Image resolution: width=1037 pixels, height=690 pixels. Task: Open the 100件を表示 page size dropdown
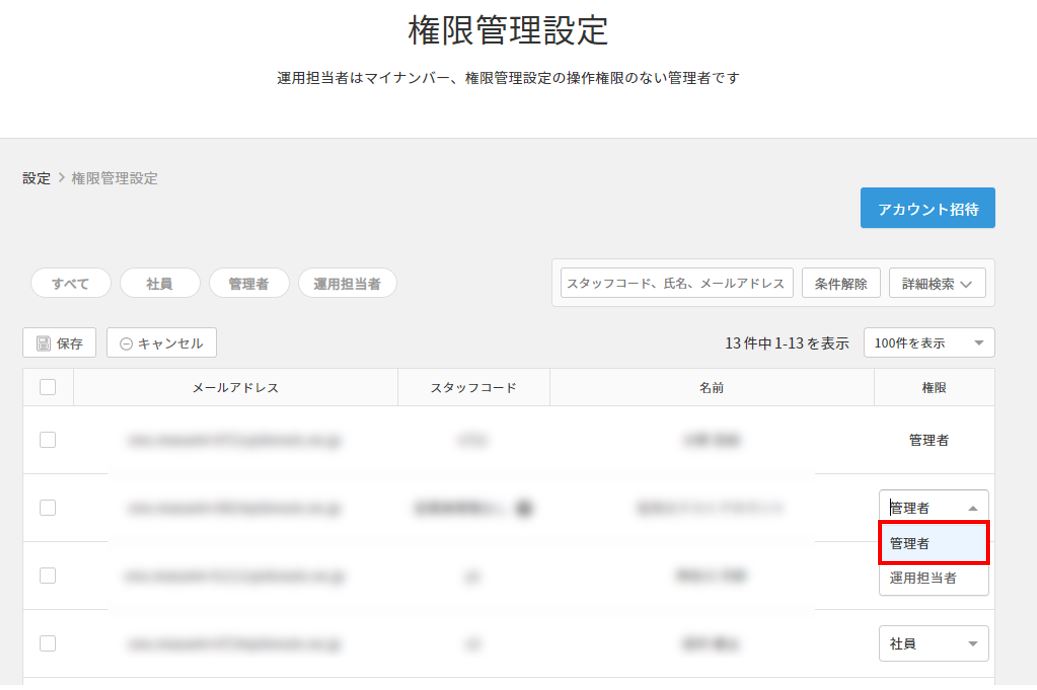pos(928,343)
